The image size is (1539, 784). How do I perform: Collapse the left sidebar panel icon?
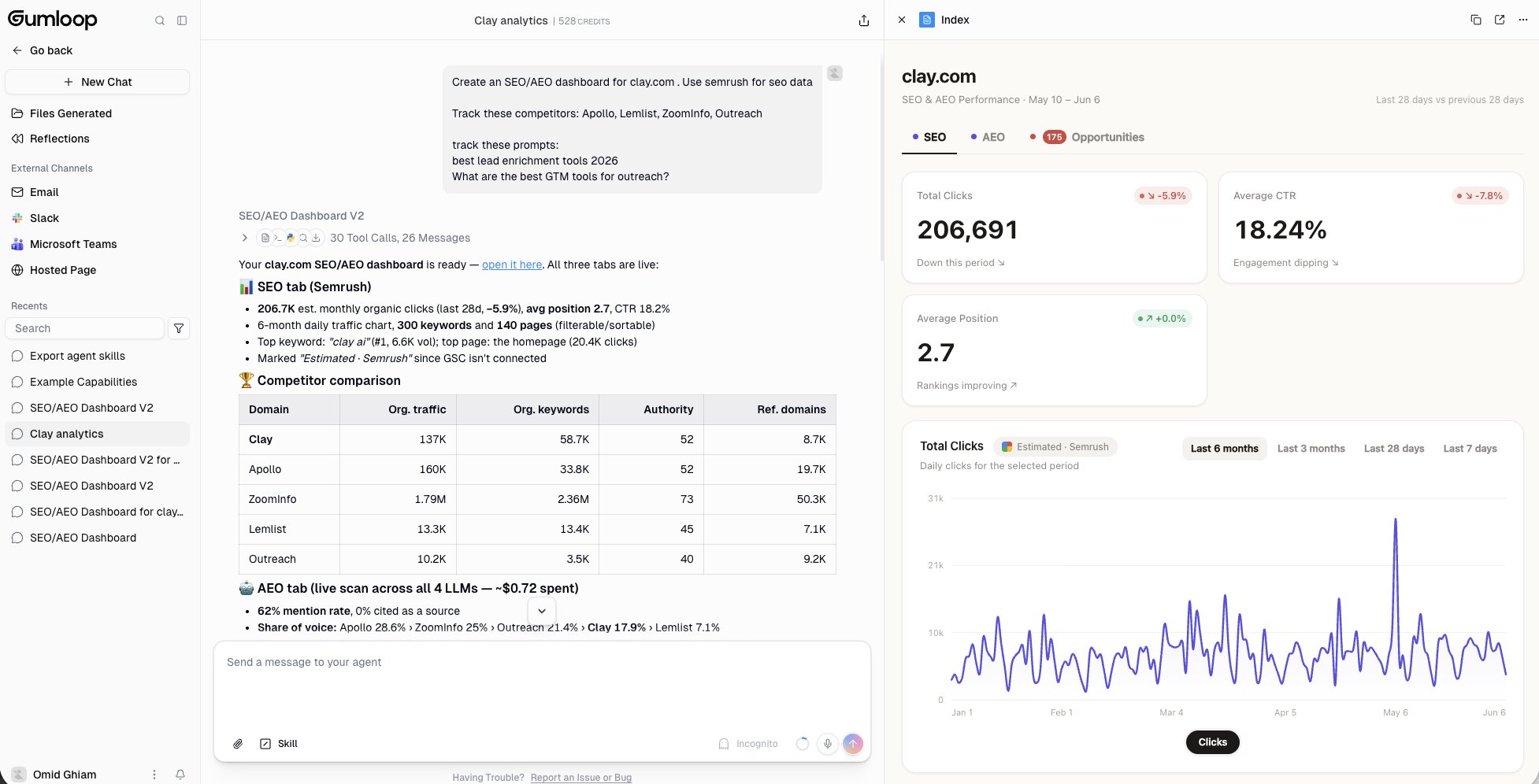(x=182, y=20)
